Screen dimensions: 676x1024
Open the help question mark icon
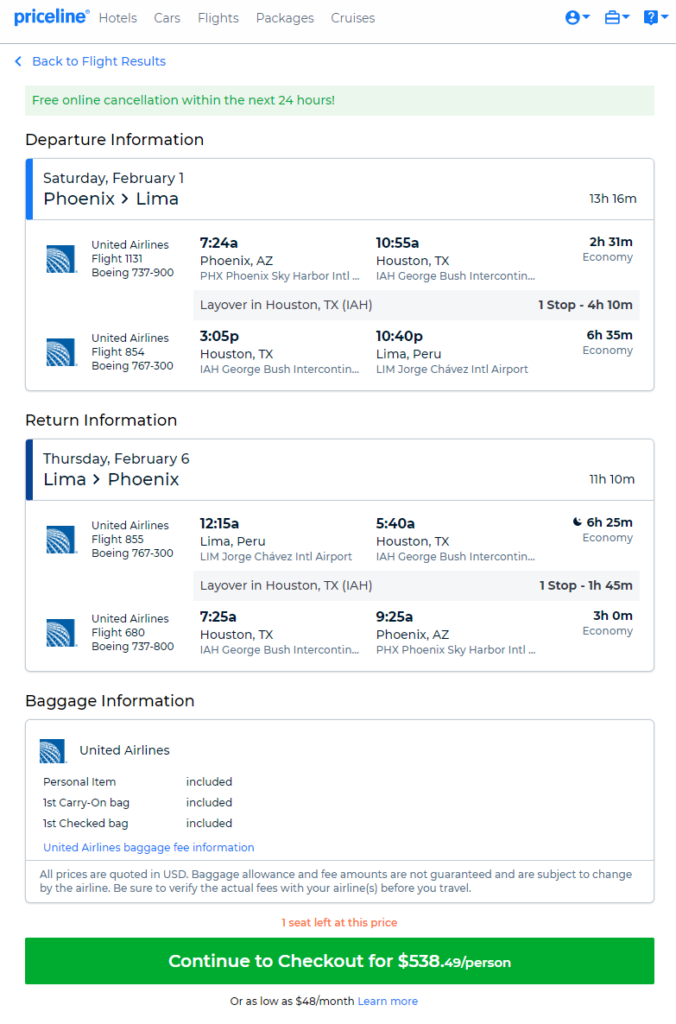[x=651, y=18]
